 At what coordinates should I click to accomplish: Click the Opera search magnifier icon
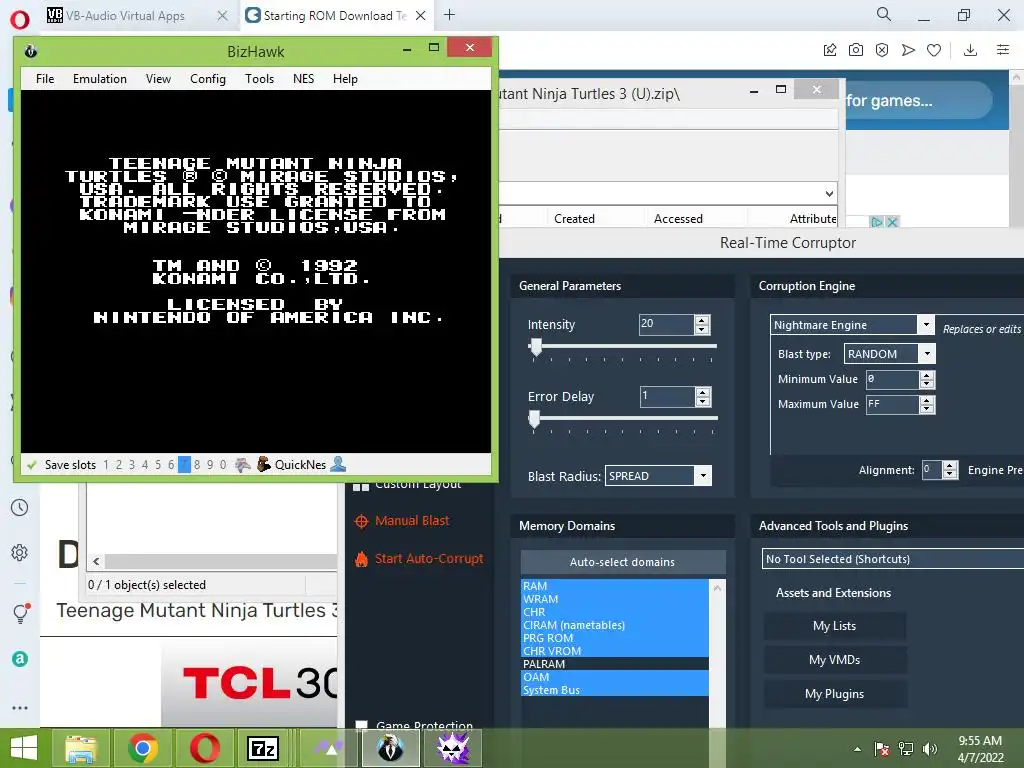(884, 14)
